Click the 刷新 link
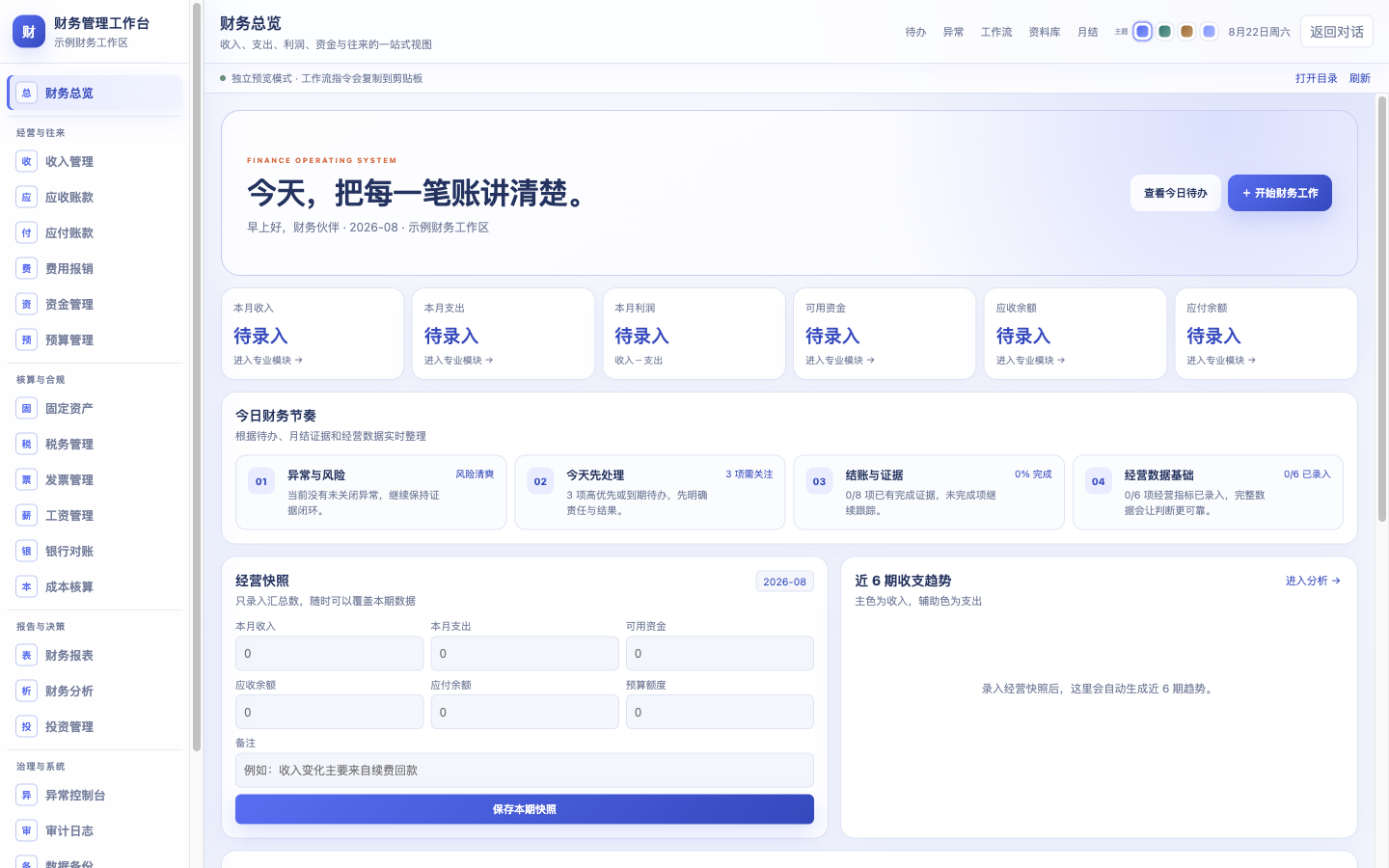Image resolution: width=1389 pixels, height=868 pixels. (x=1360, y=78)
